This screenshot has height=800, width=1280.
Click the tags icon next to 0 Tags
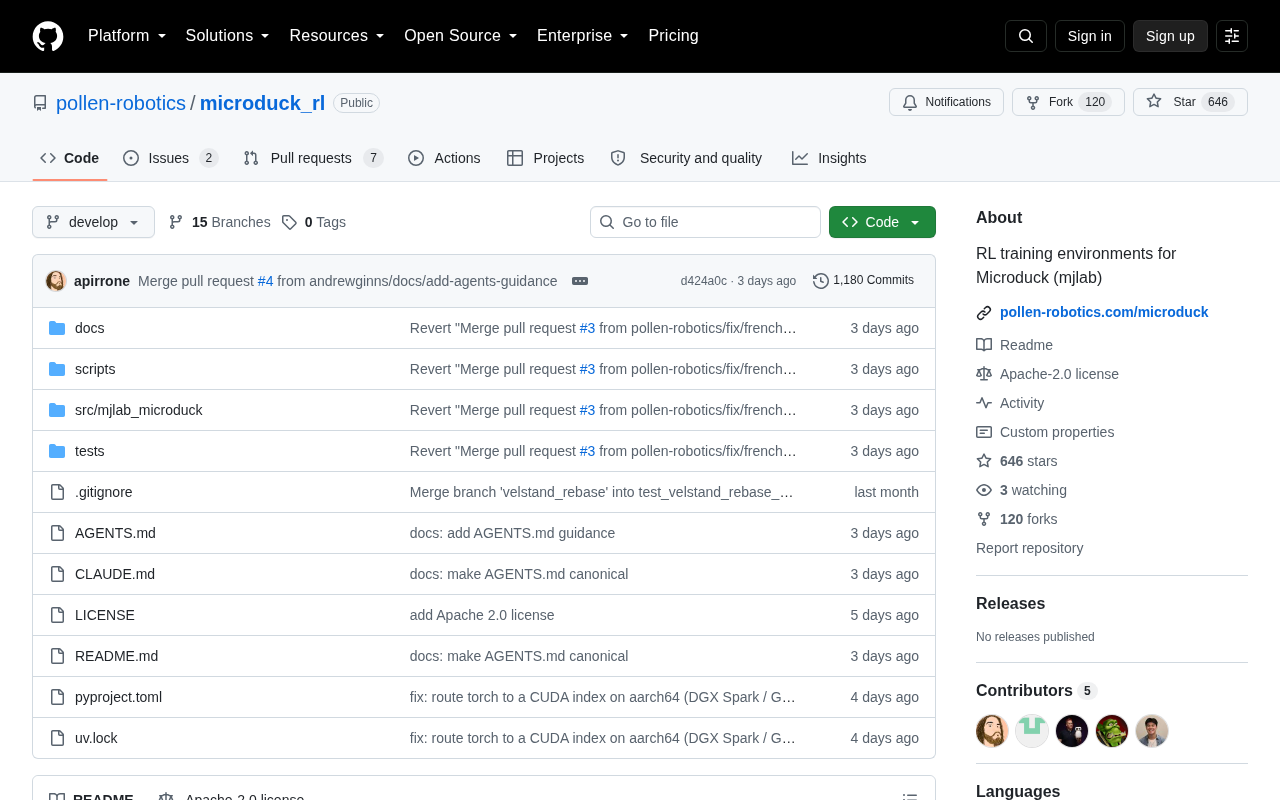point(289,222)
